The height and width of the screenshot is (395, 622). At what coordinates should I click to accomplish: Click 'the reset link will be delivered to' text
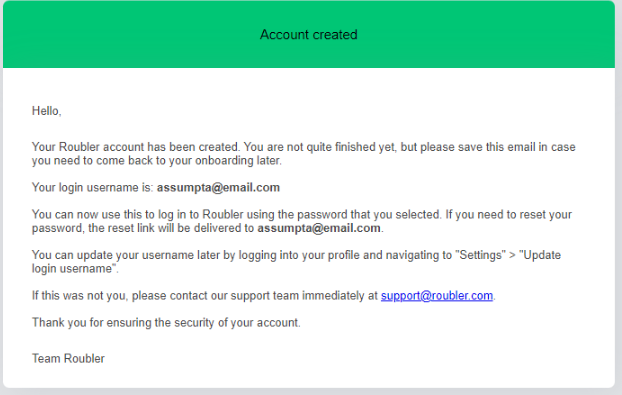pos(171,228)
